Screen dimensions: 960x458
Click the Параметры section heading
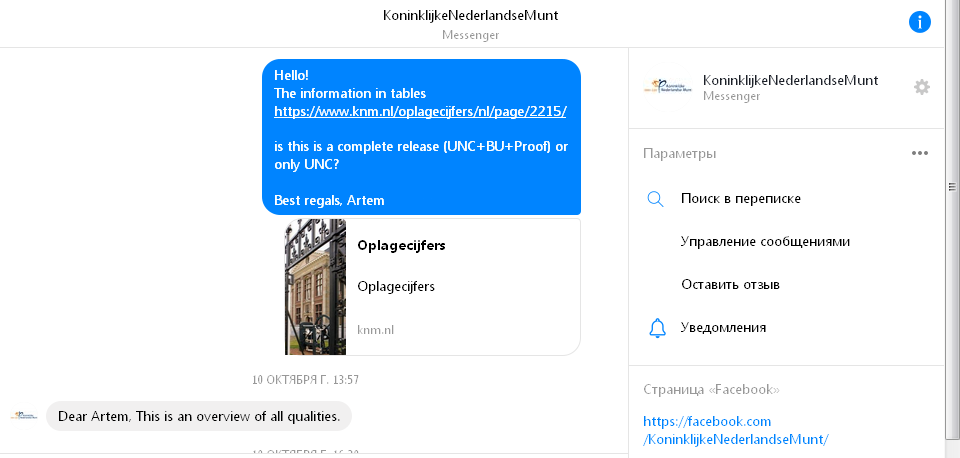pyautogui.click(x=679, y=153)
